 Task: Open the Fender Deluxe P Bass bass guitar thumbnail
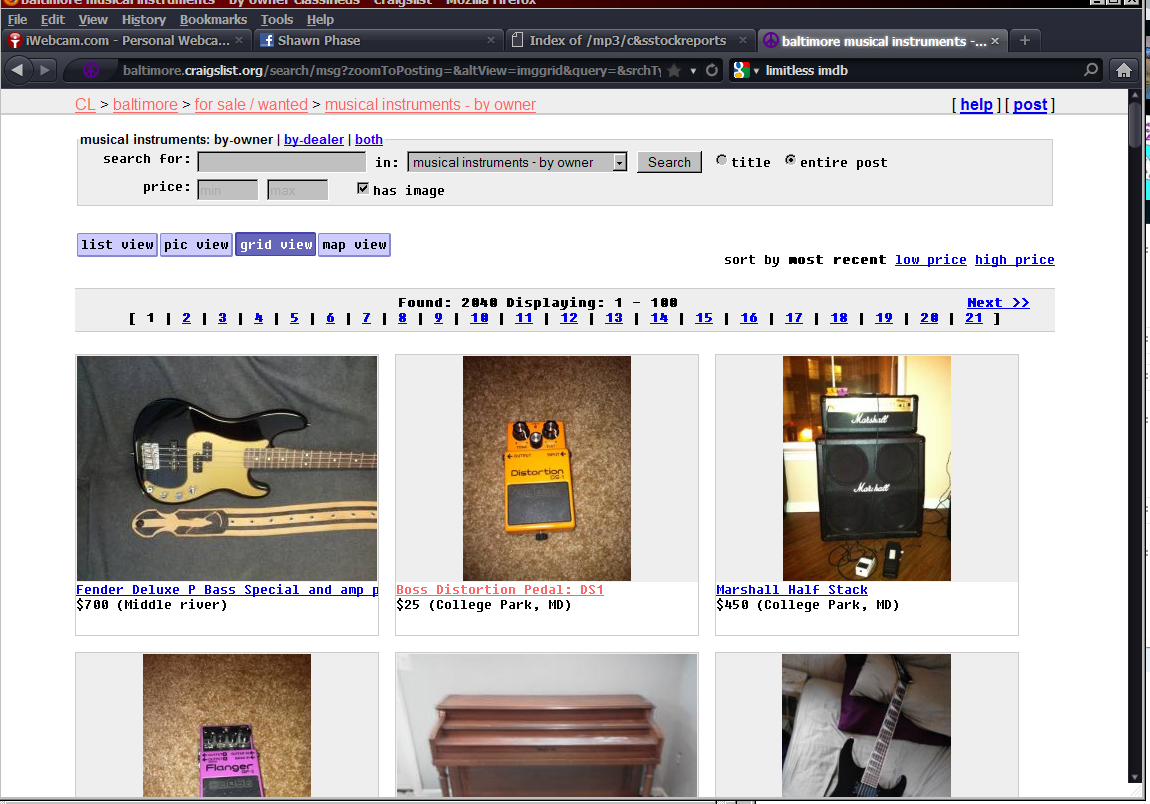(227, 468)
